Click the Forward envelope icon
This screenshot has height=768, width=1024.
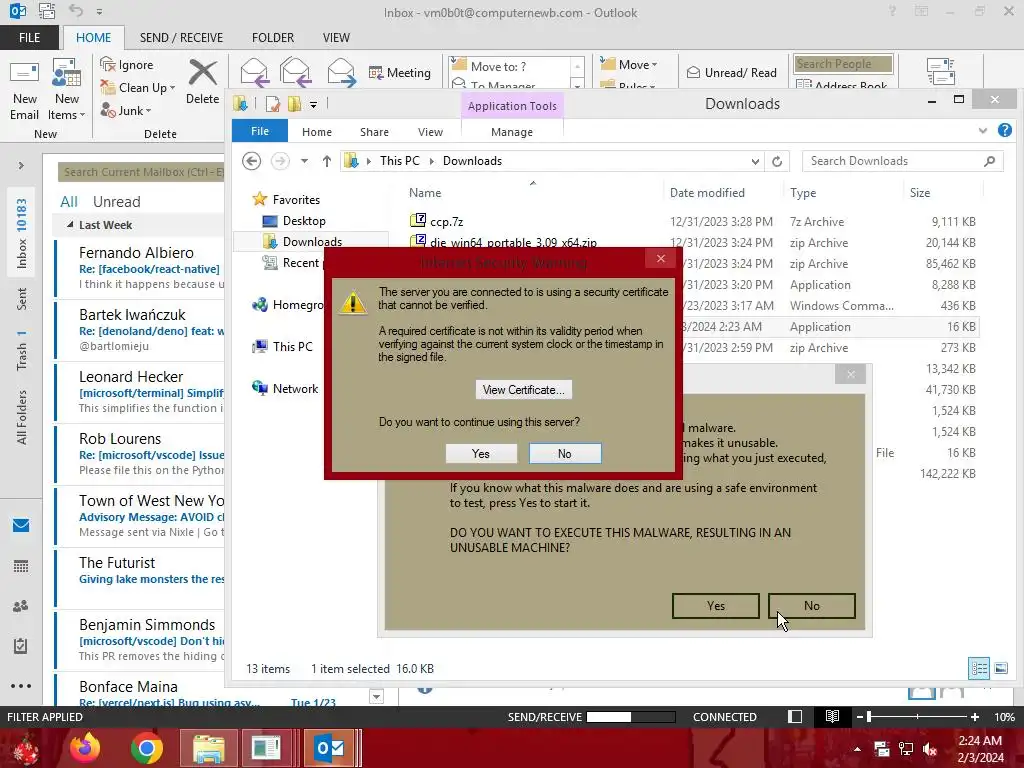click(341, 72)
